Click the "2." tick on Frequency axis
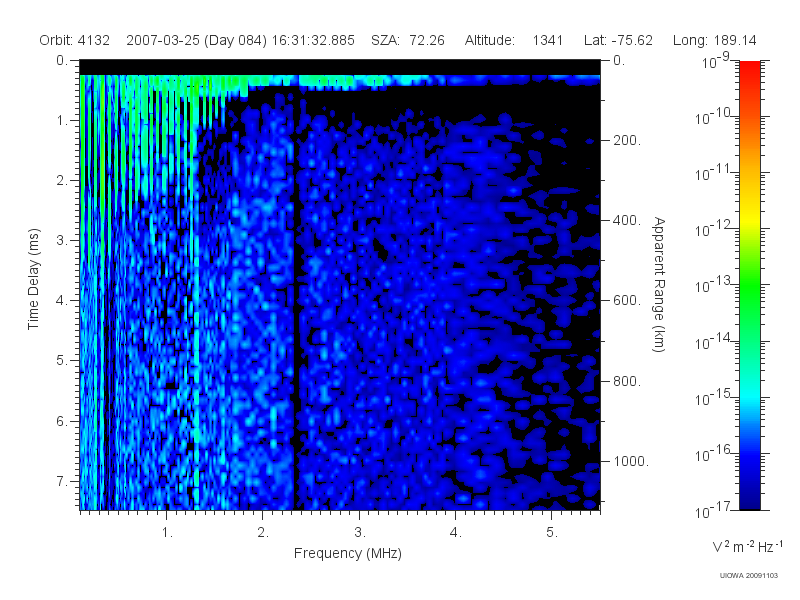The height and width of the screenshot is (600, 800). pyautogui.click(x=263, y=533)
